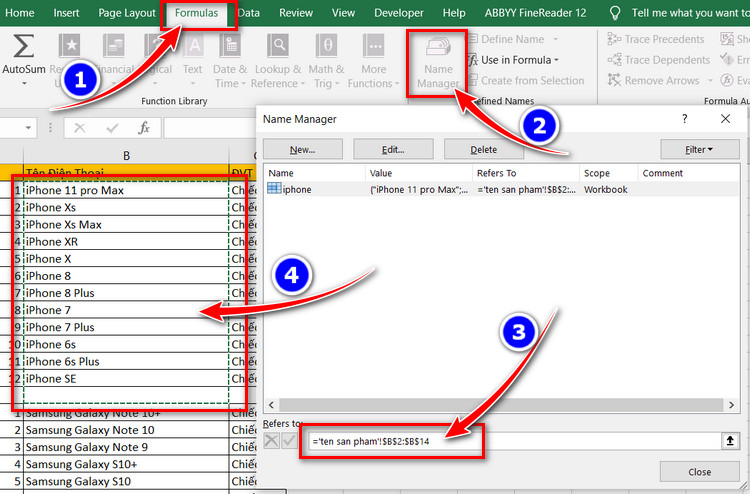The image size is (750, 494).
Task: Switch to the Review tab
Action: coord(296,13)
